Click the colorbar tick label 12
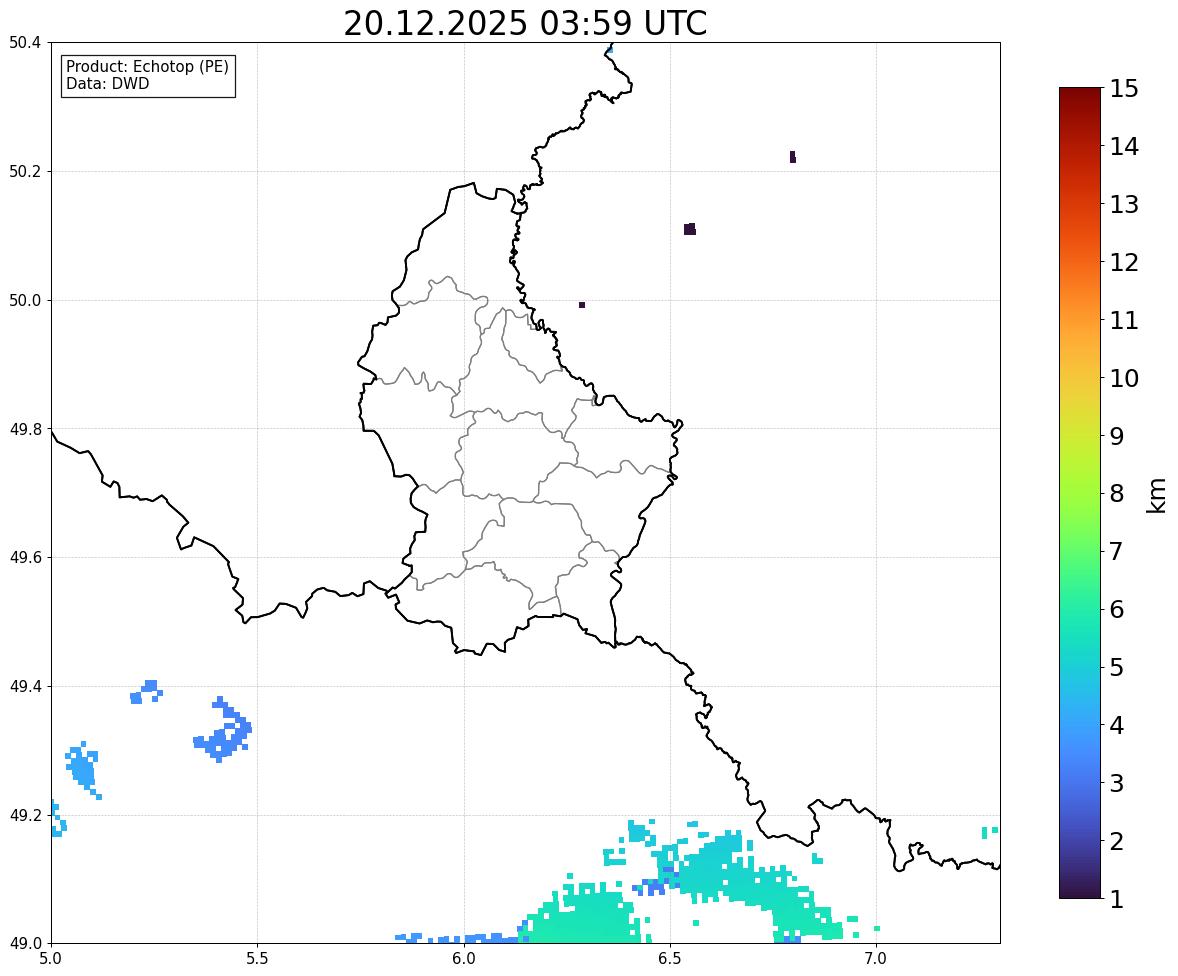The width and height of the screenshot is (1178, 976). (1124, 262)
